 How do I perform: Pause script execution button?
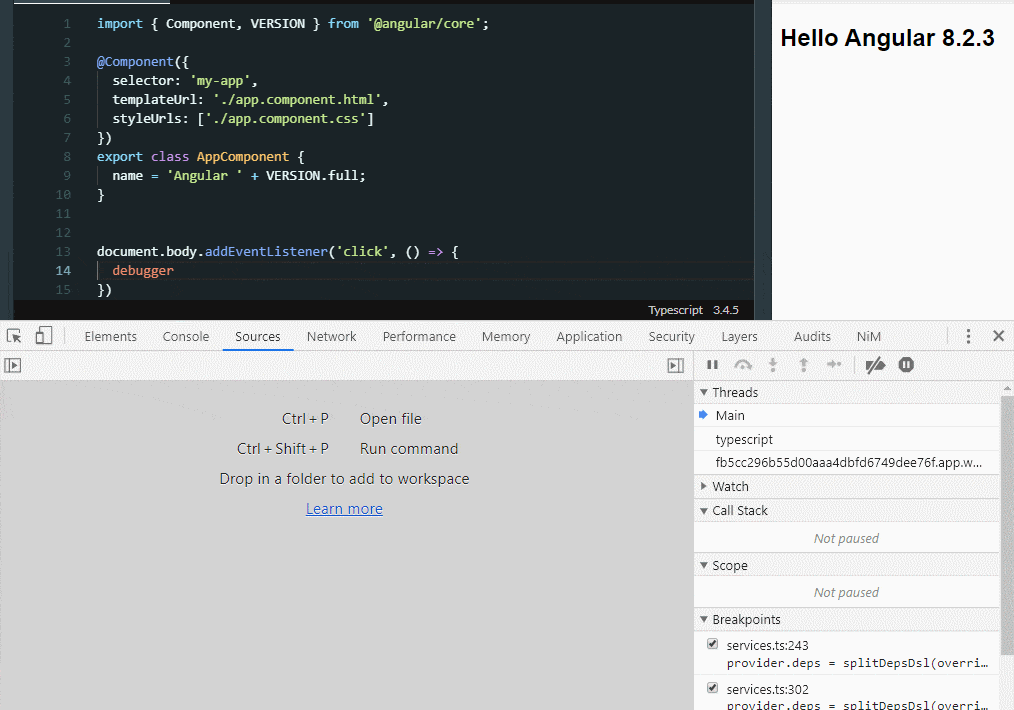pyautogui.click(x=712, y=365)
